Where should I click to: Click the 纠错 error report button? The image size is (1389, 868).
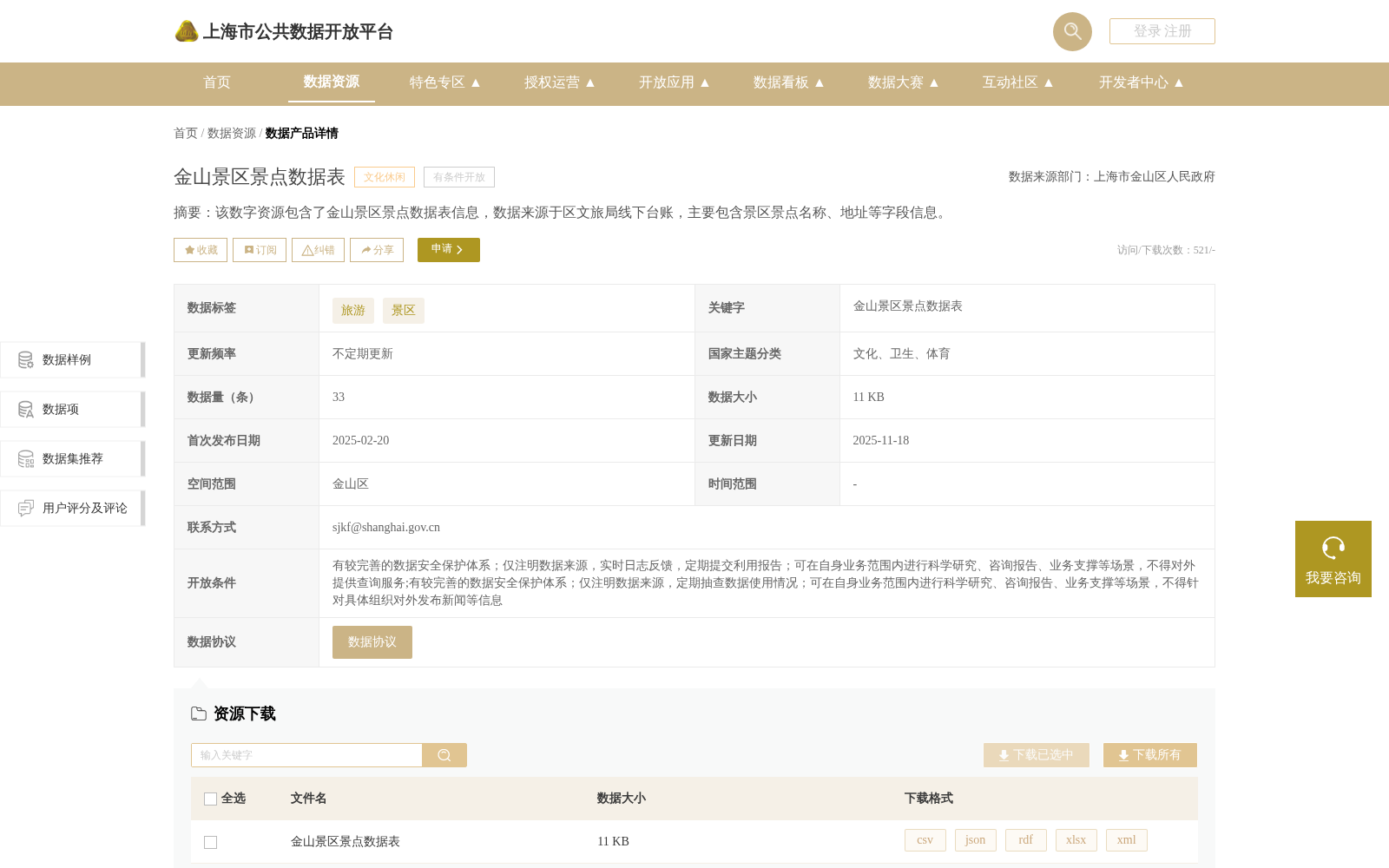pos(318,250)
